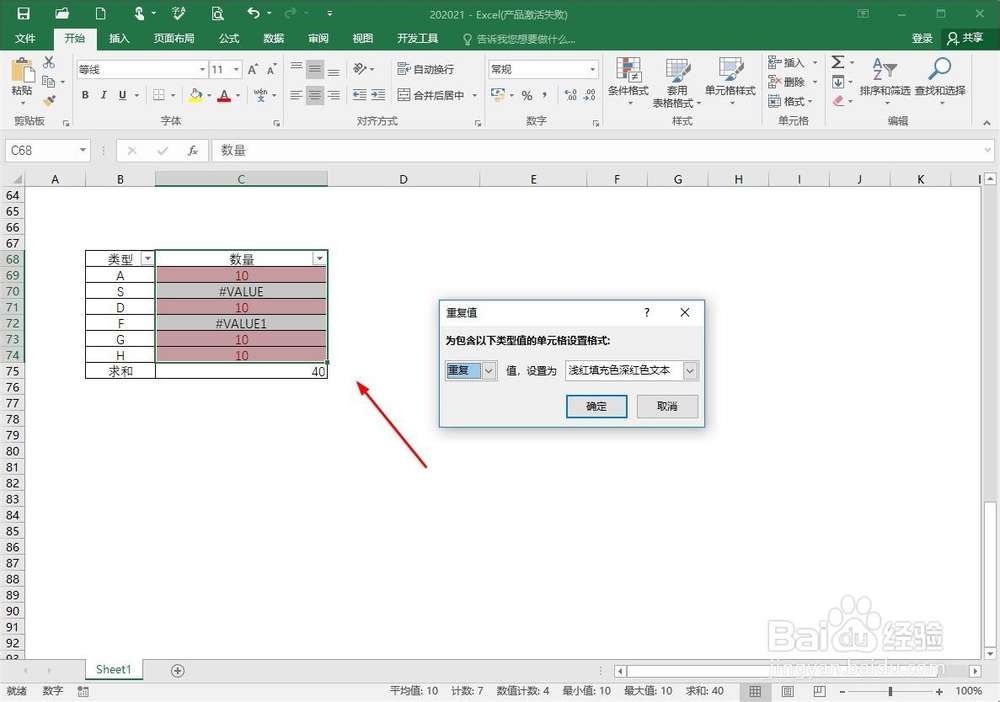Open the font color swatch picker
Image resolution: width=1000 pixels, height=702 pixels.
tap(236, 95)
